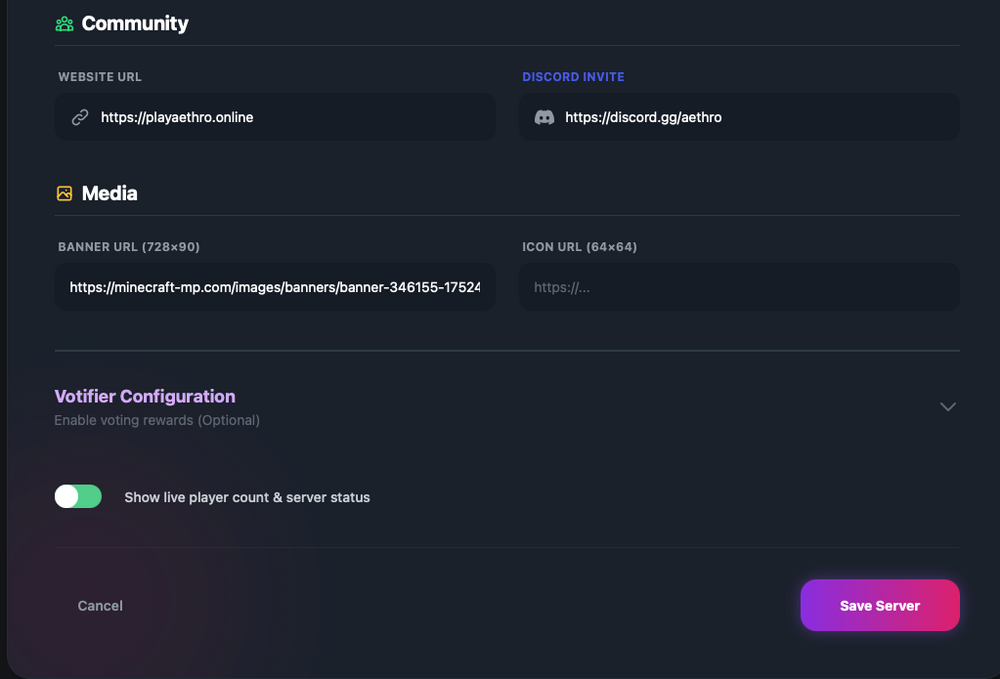Click the Media picture icon
This screenshot has height=679, width=1000.
coord(64,194)
